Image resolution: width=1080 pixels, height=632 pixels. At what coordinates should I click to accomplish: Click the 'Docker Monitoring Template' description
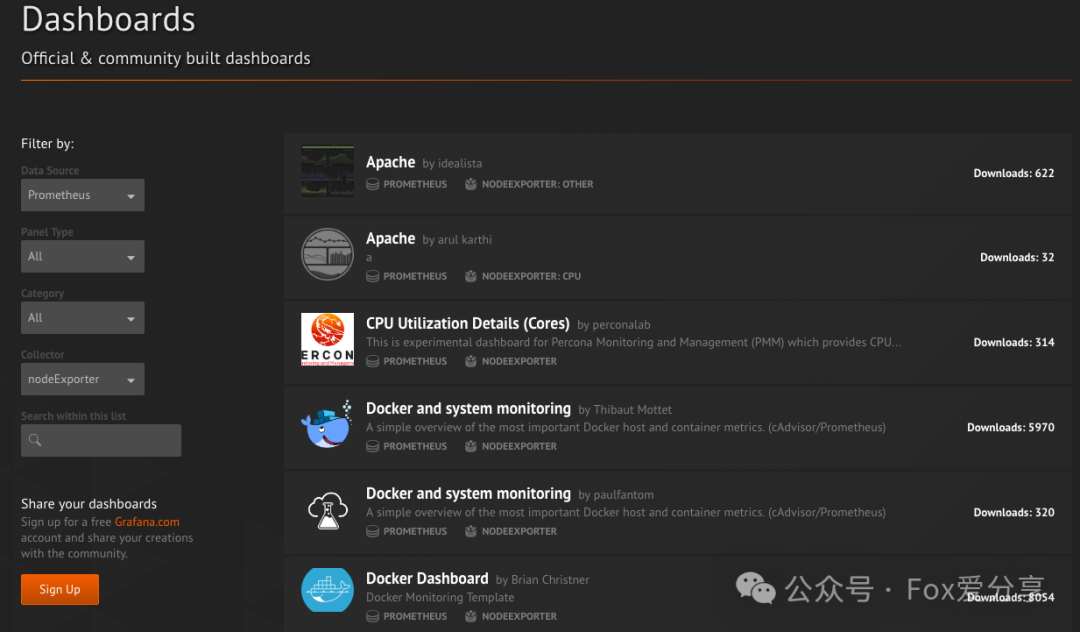(x=440, y=598)
